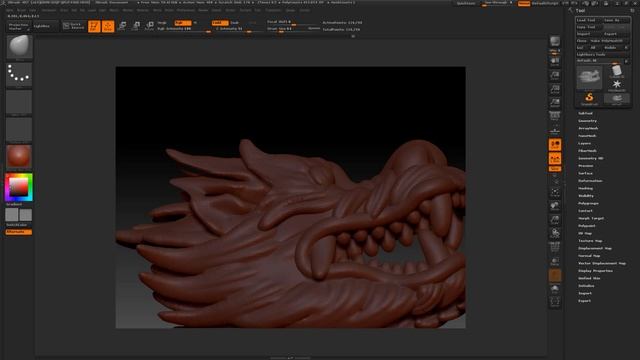Image resolution: width=640 pixels, height=360 pixels.
Task: Click the Scale view icon on right shelf
Action: pos(555,220)
